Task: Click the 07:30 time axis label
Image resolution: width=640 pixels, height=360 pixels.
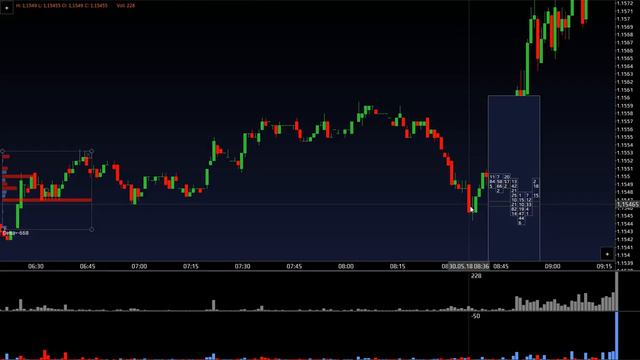Action: (242, 266)
